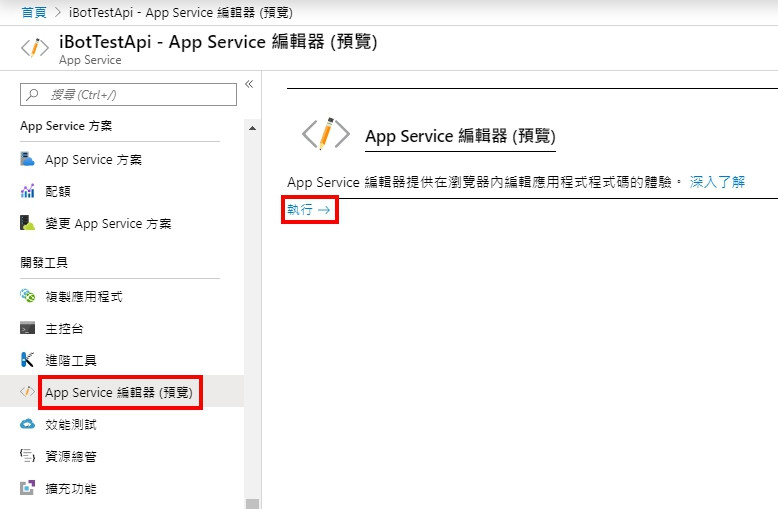Click the search magnifier icon

click(x=32, y=94)
